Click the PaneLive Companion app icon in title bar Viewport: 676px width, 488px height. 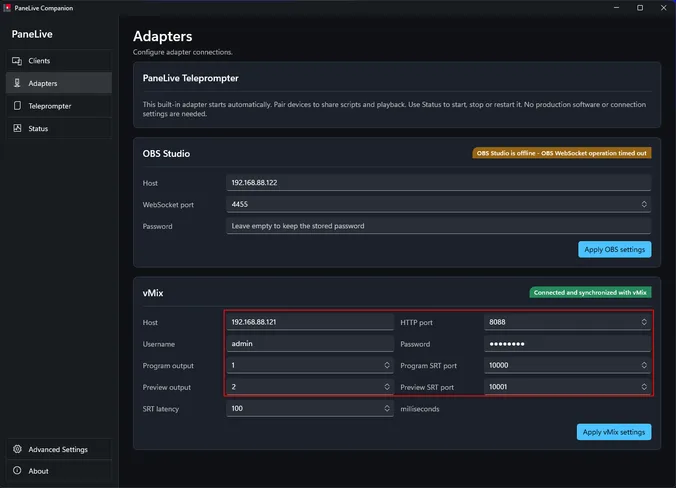click(x=7, y=8)
